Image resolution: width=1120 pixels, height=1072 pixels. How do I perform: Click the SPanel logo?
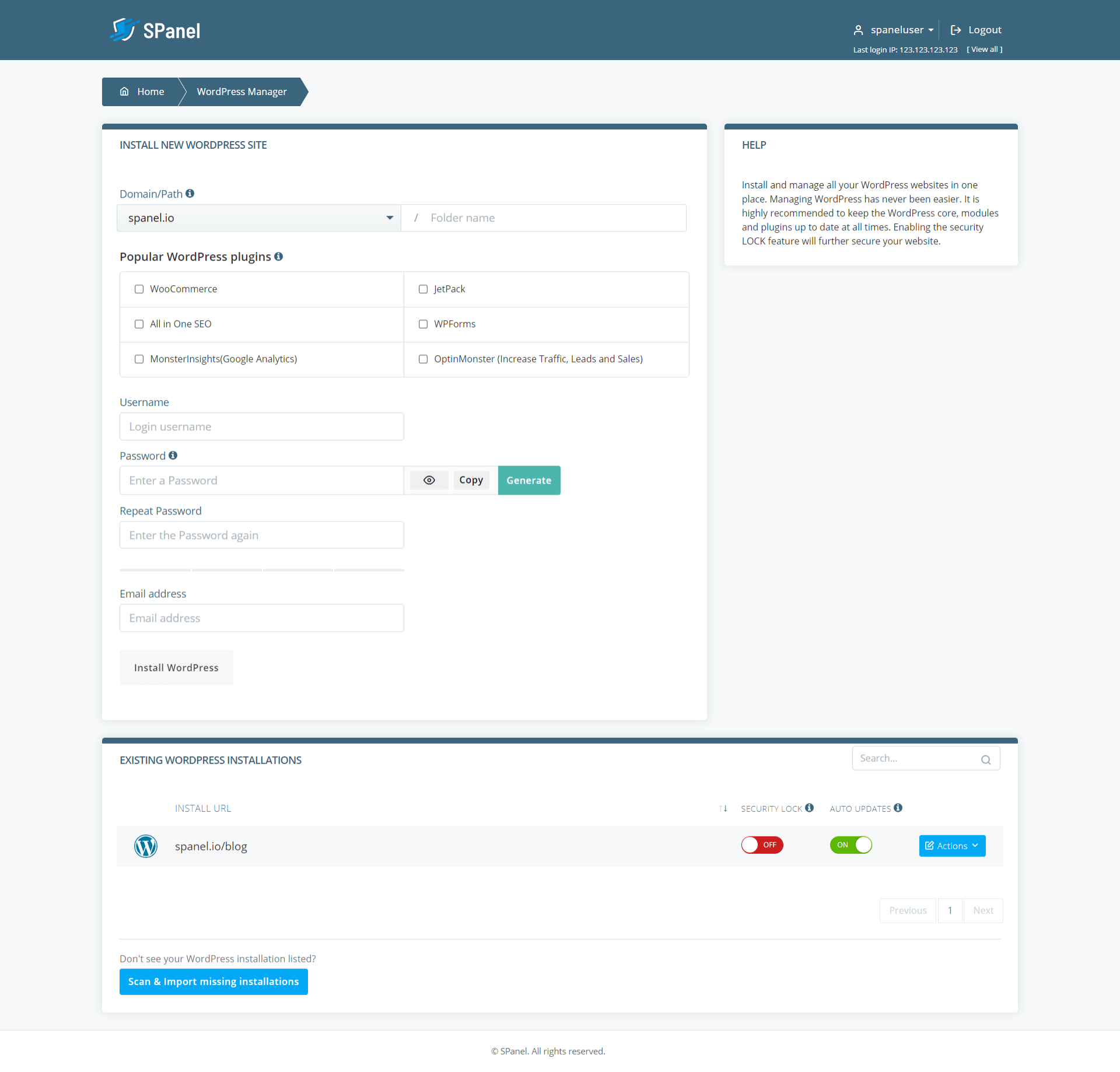click(x=155, y=30)
